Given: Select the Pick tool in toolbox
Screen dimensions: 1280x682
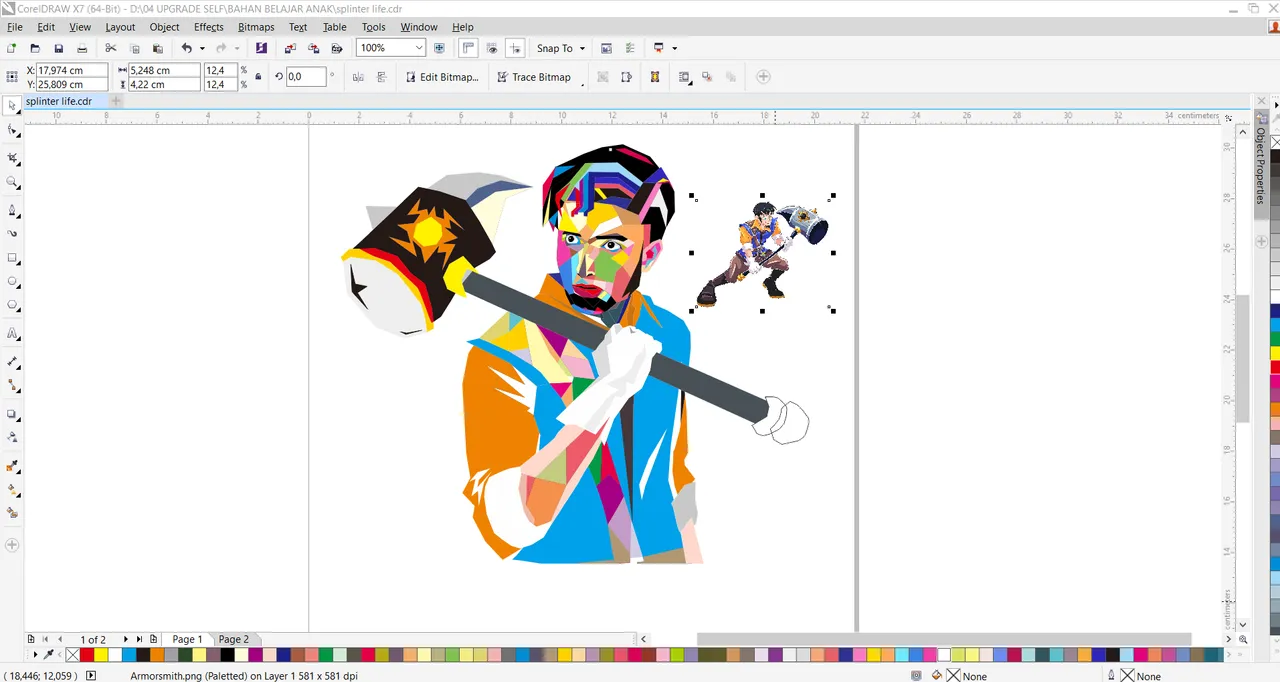Looking at the screenshot, I should 12,105.
